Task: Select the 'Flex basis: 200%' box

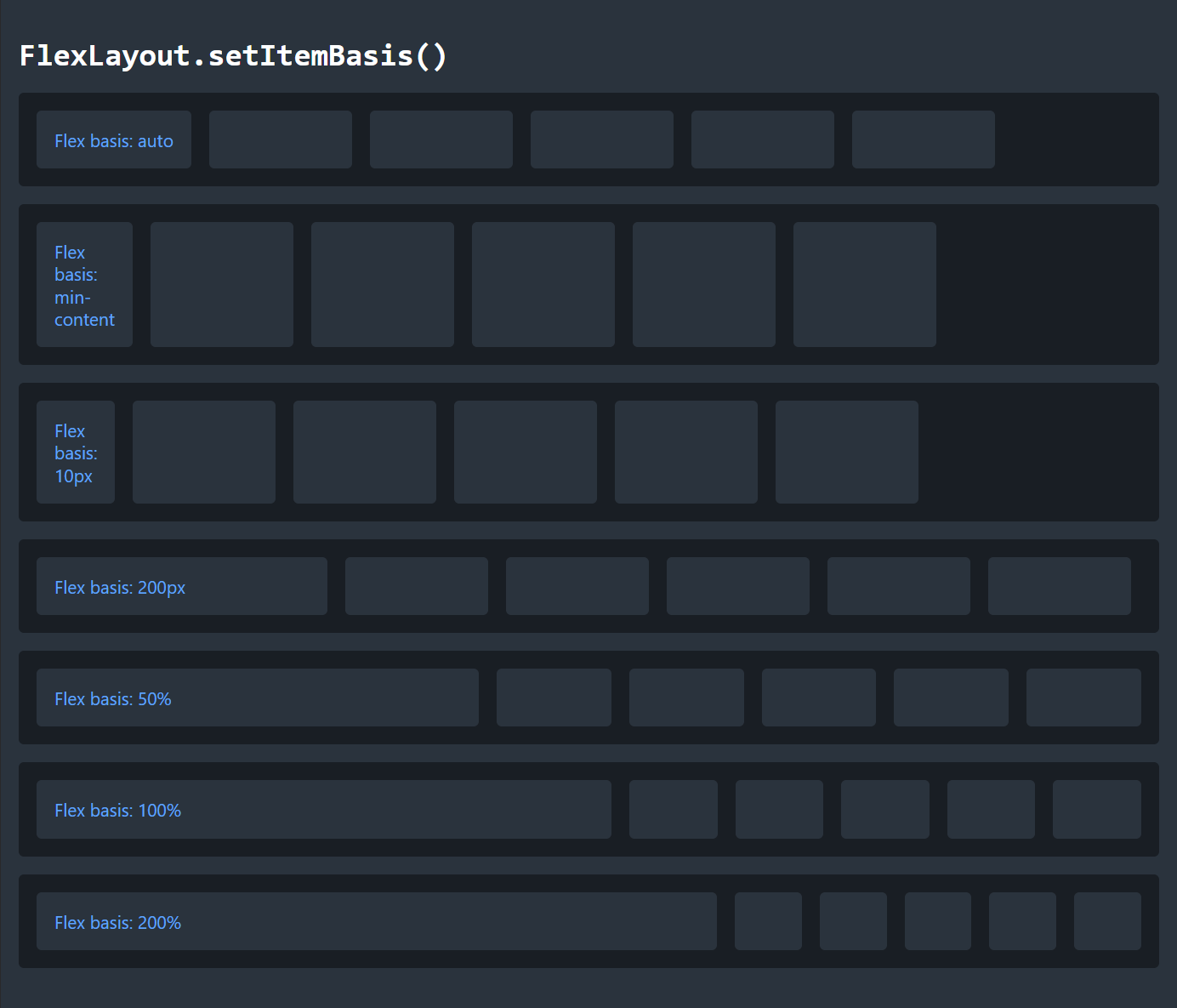Action: click(x=376, y=922)
